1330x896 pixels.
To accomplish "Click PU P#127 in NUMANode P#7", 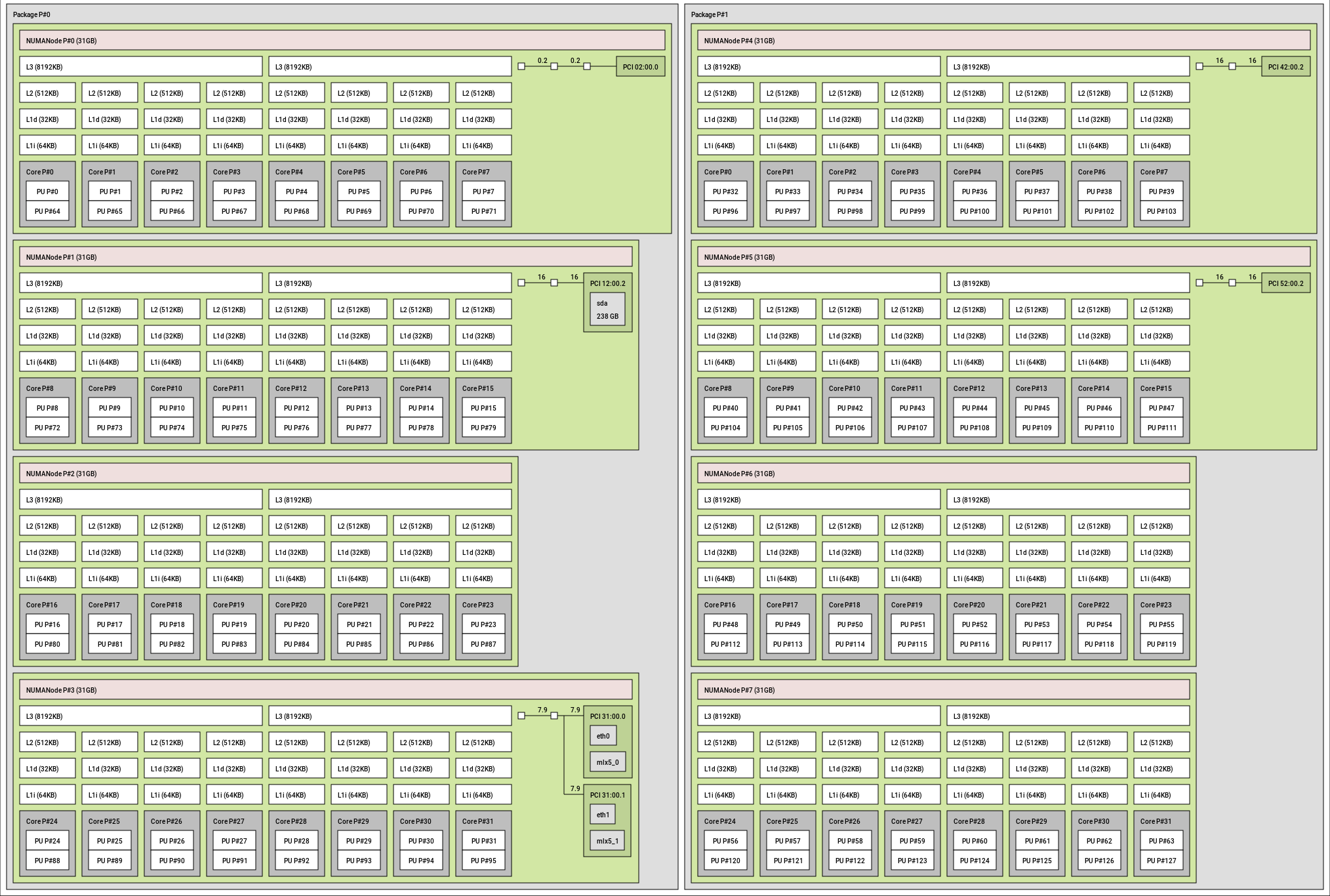I will pos(1161,860).
